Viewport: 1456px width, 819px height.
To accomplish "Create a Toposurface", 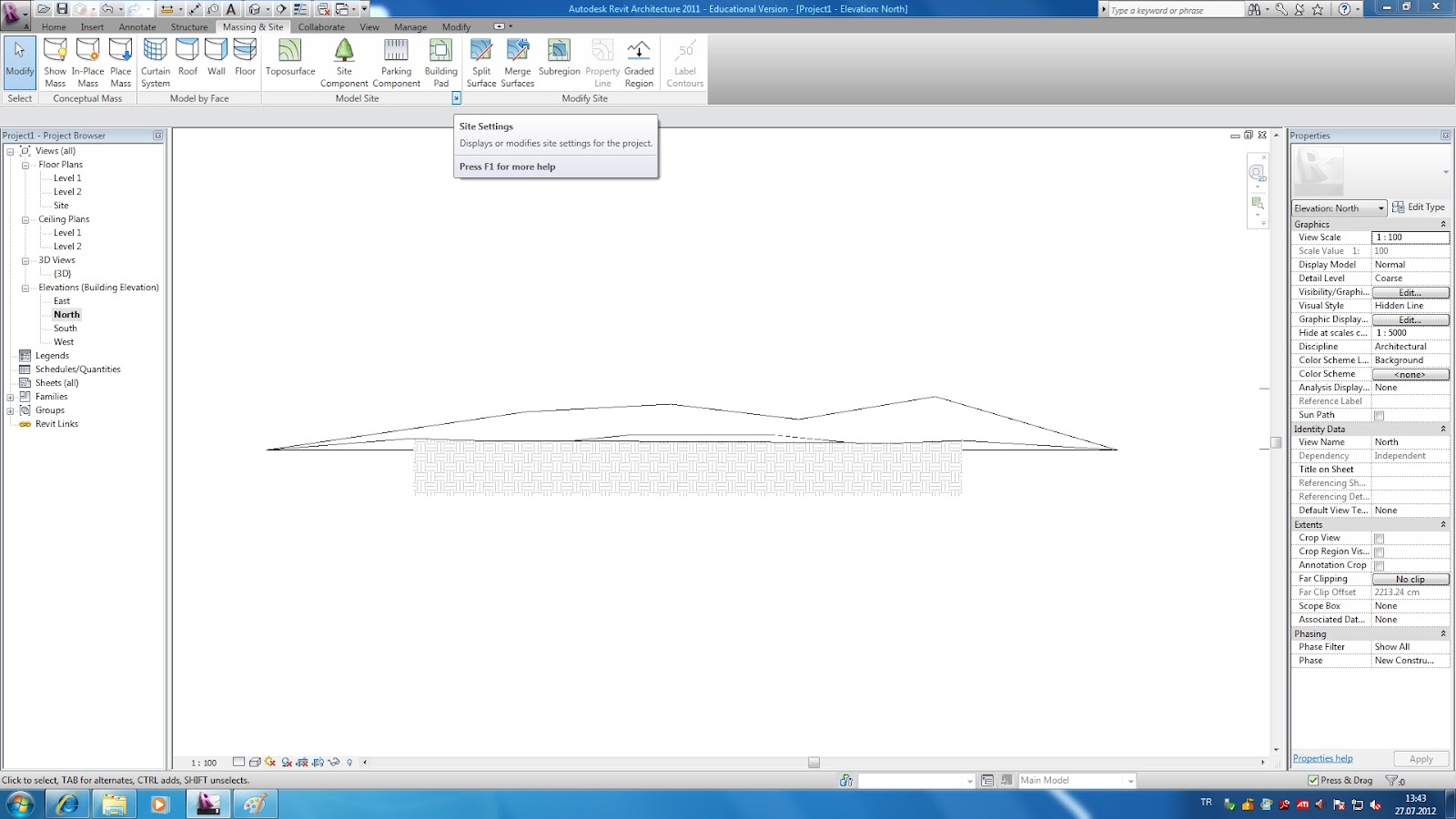I will pos(290,57).
